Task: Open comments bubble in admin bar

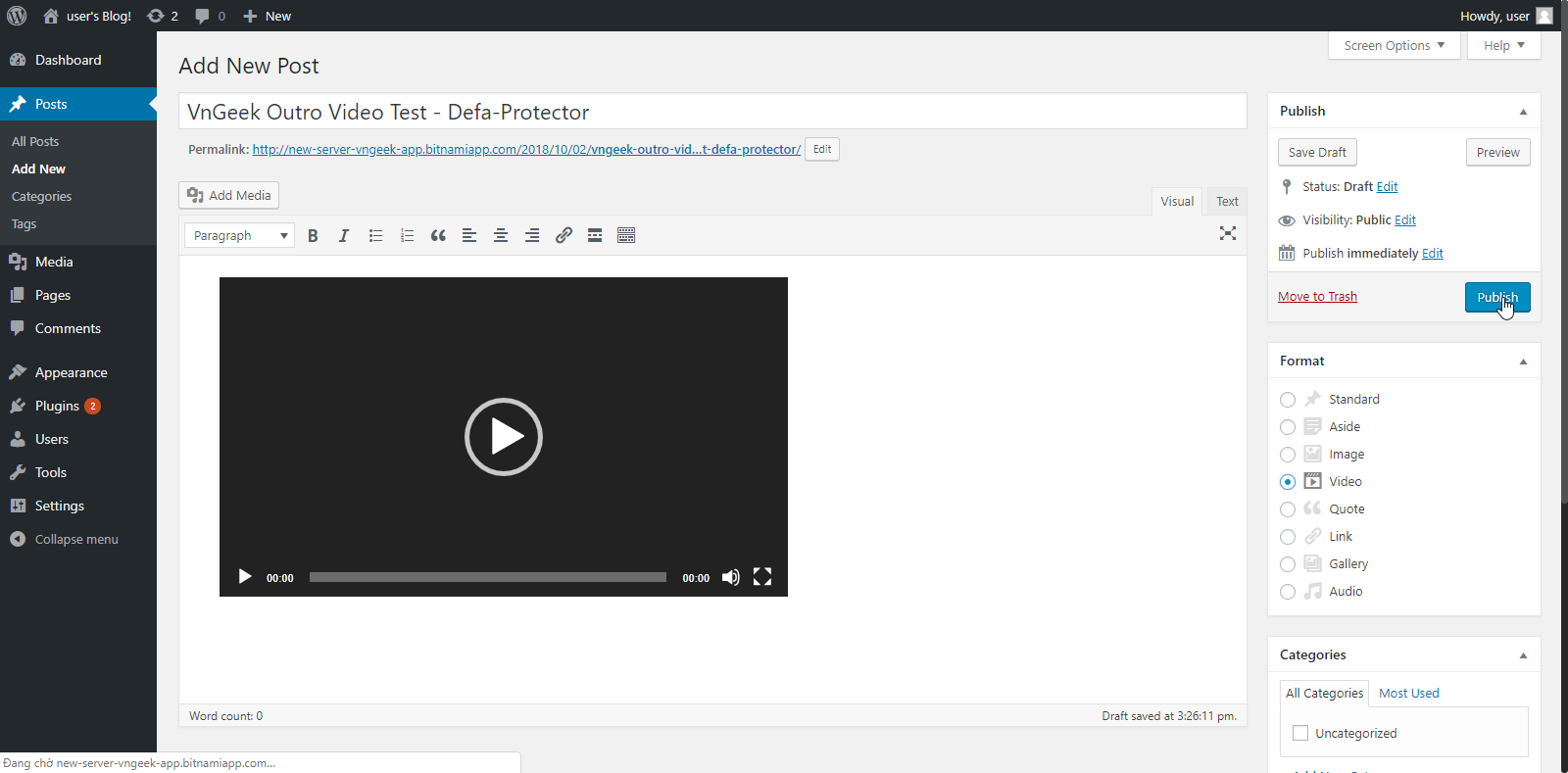Action: click(x=210, y=16)
